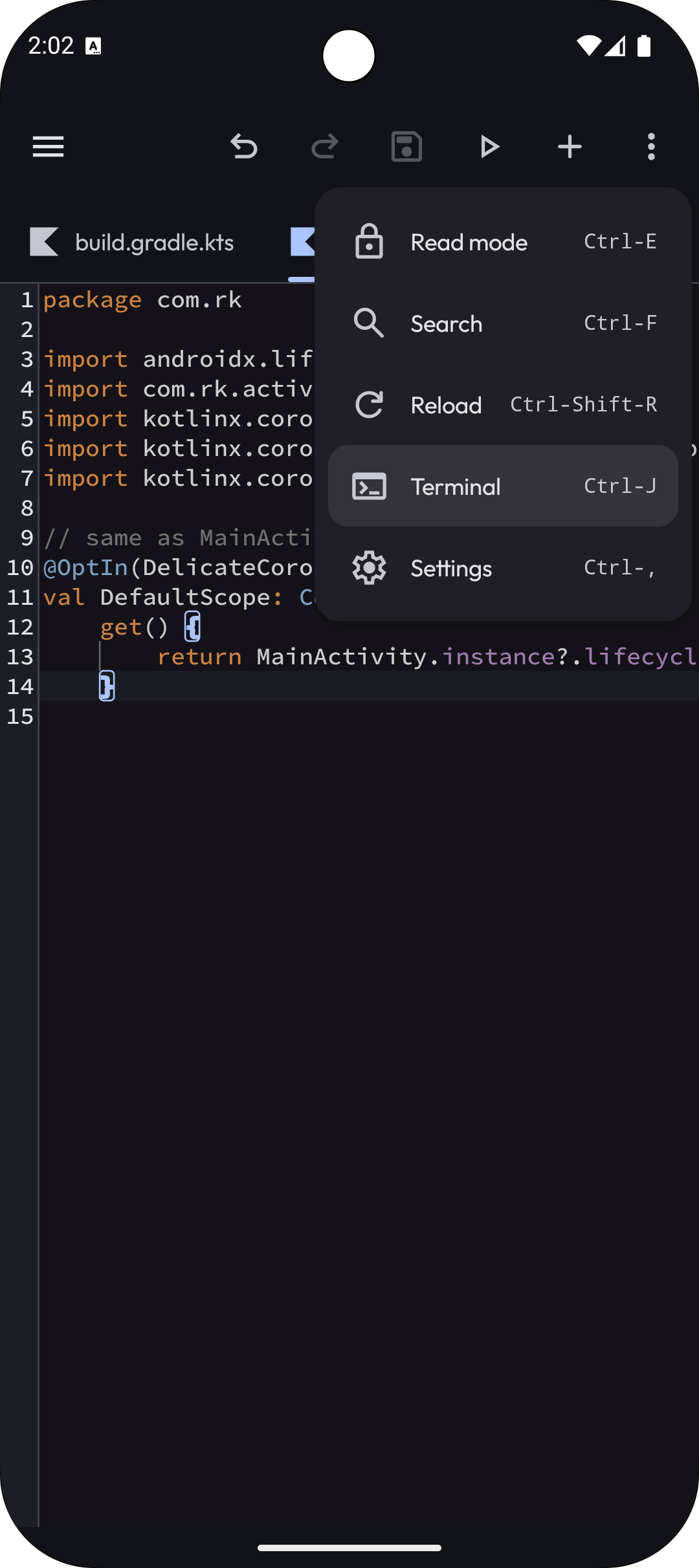Undo the last edit
699x1568 pixels.
tap(244, 147)
